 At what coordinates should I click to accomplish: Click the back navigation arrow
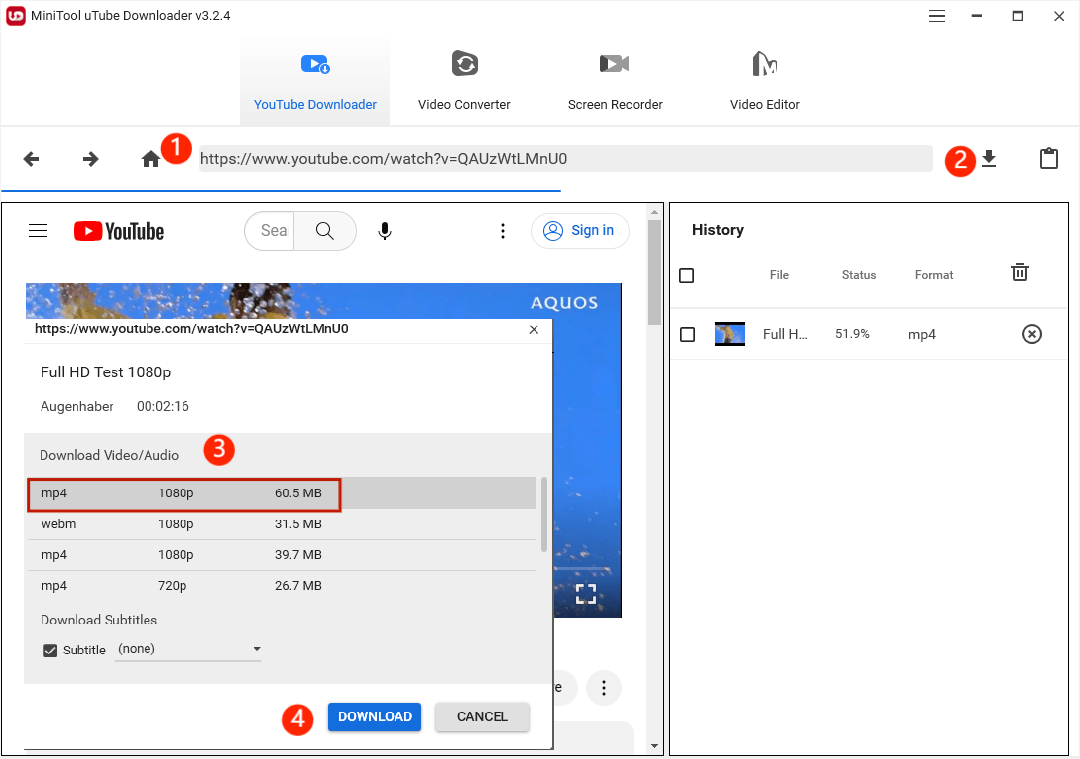tap(31, 159)
